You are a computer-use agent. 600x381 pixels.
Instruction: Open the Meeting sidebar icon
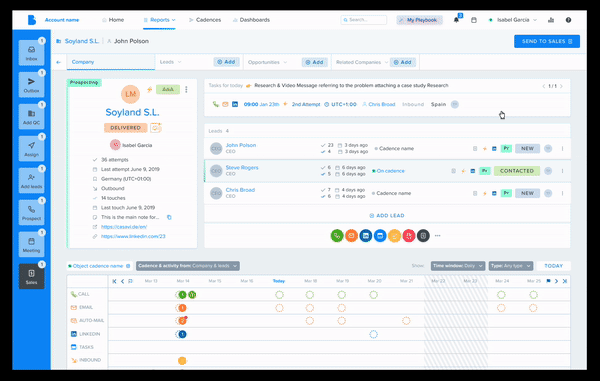tap(31, 244)
